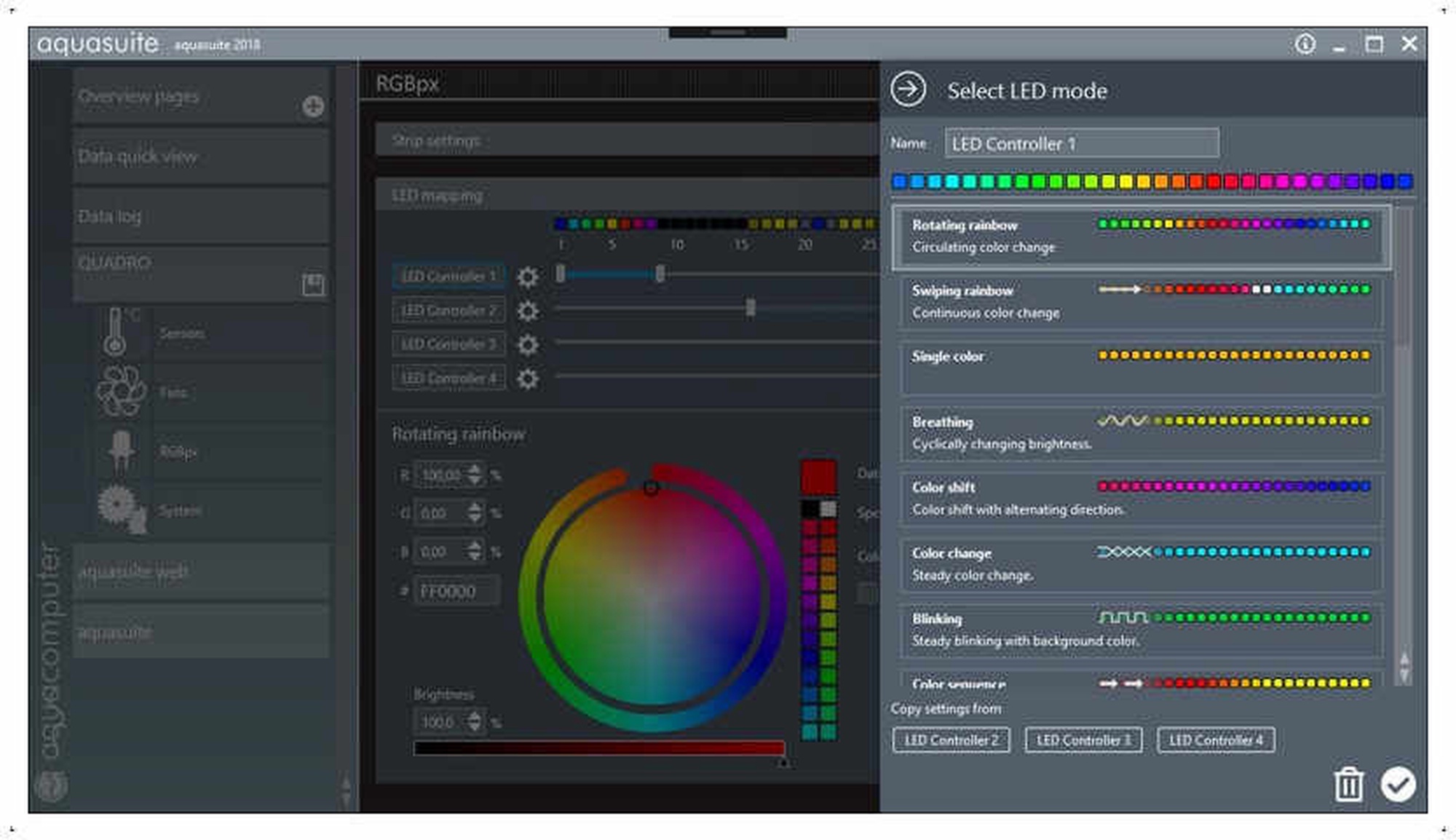The height and width of the screenshot is (840, 1456).
Task: Edit the LED Controller 1 name field
Action: coord(1082,143)
